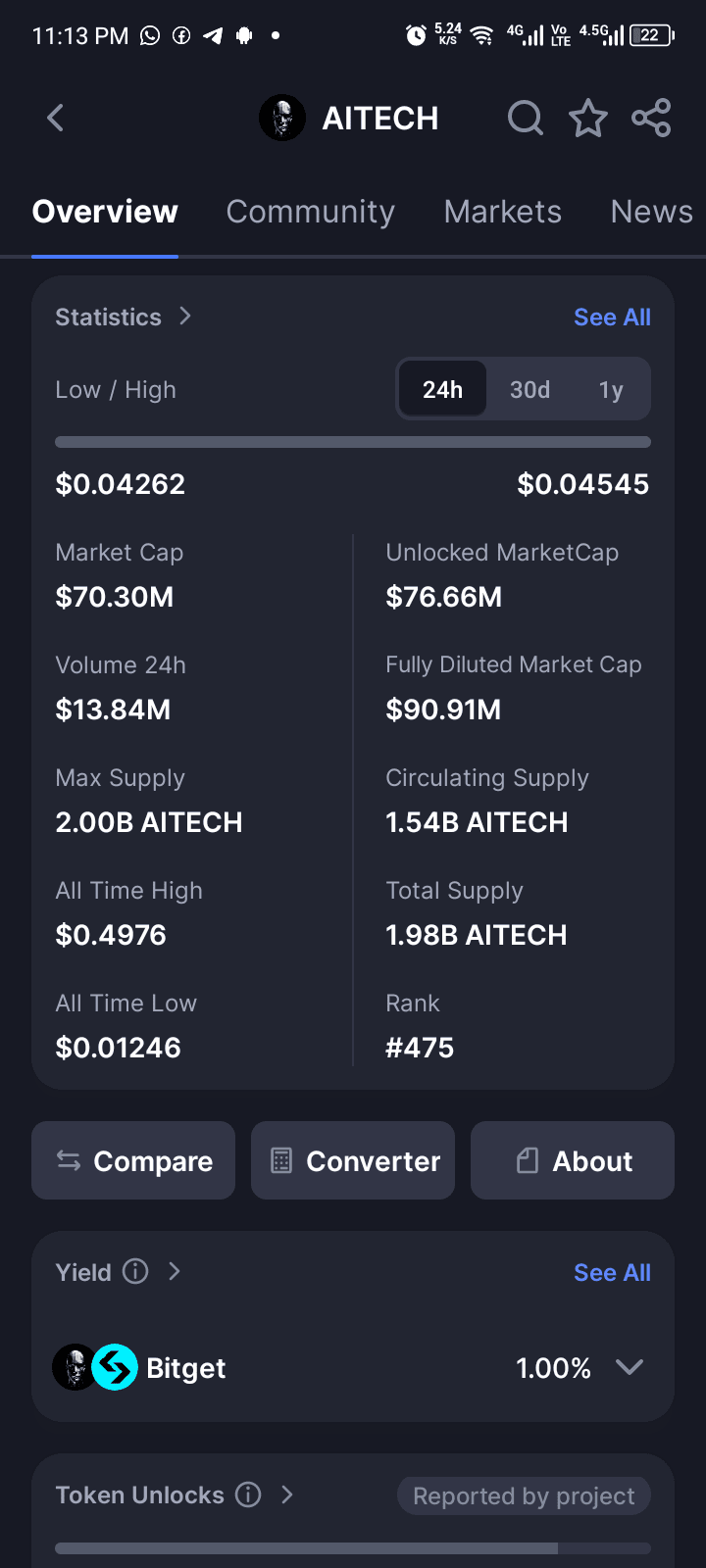Open Token Unlocks info icon
This screenshot has width=706, height=1568.
click(249, 1494)
